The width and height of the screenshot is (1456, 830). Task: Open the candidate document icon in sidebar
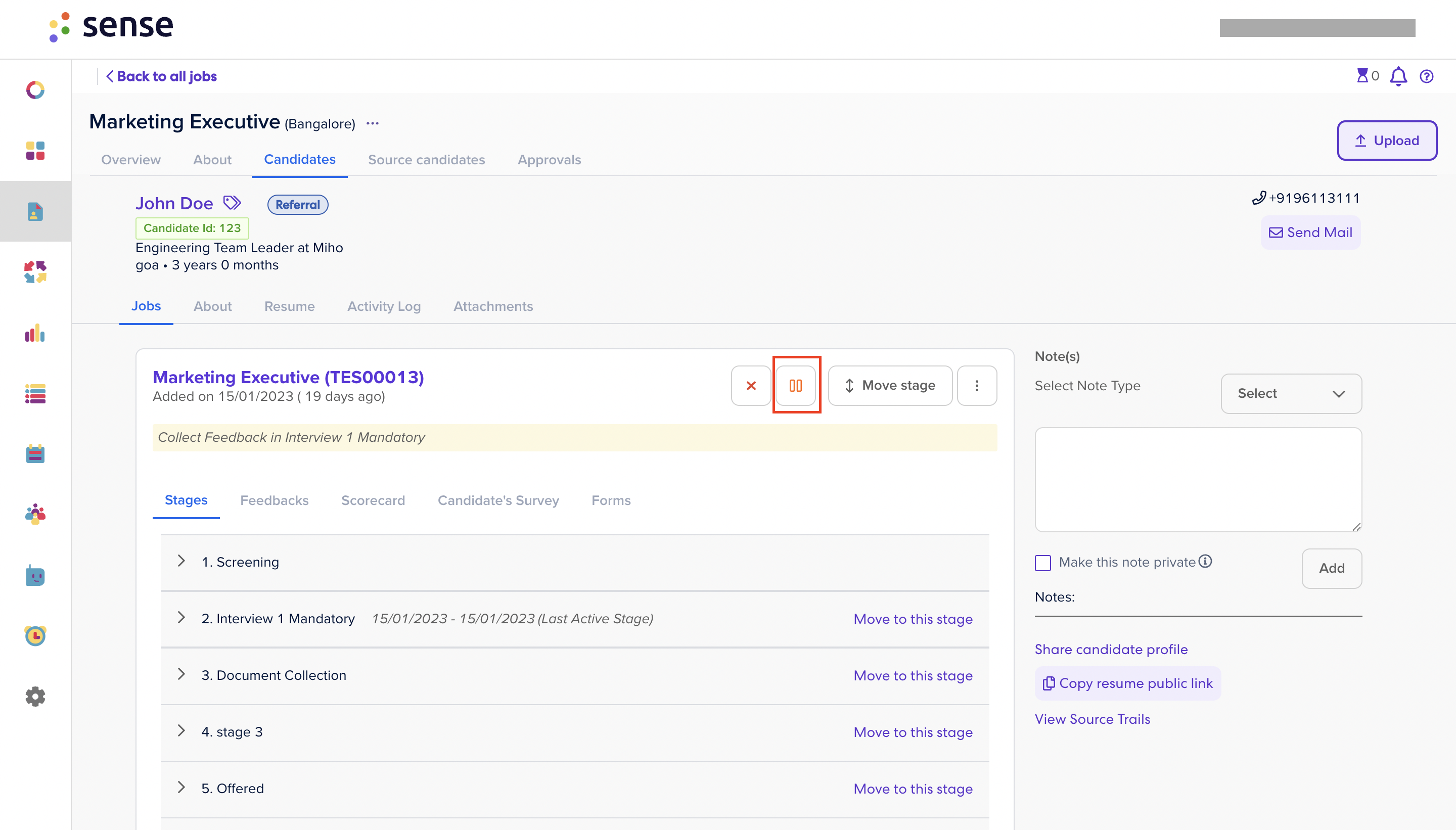click(35, 211)
